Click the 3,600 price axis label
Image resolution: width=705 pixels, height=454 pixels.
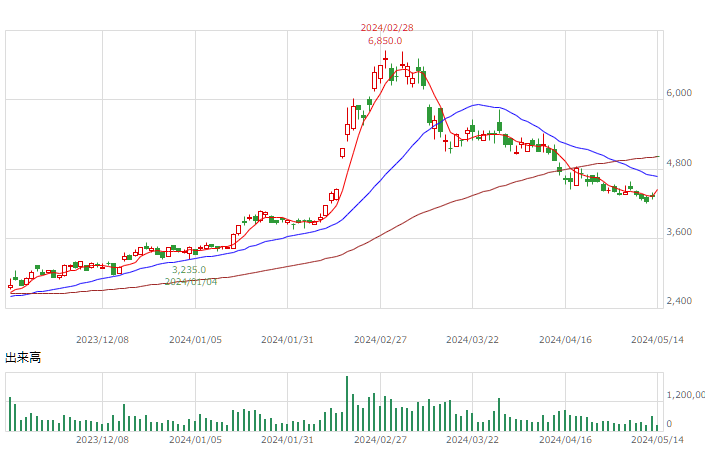click(x=679, y=232)
